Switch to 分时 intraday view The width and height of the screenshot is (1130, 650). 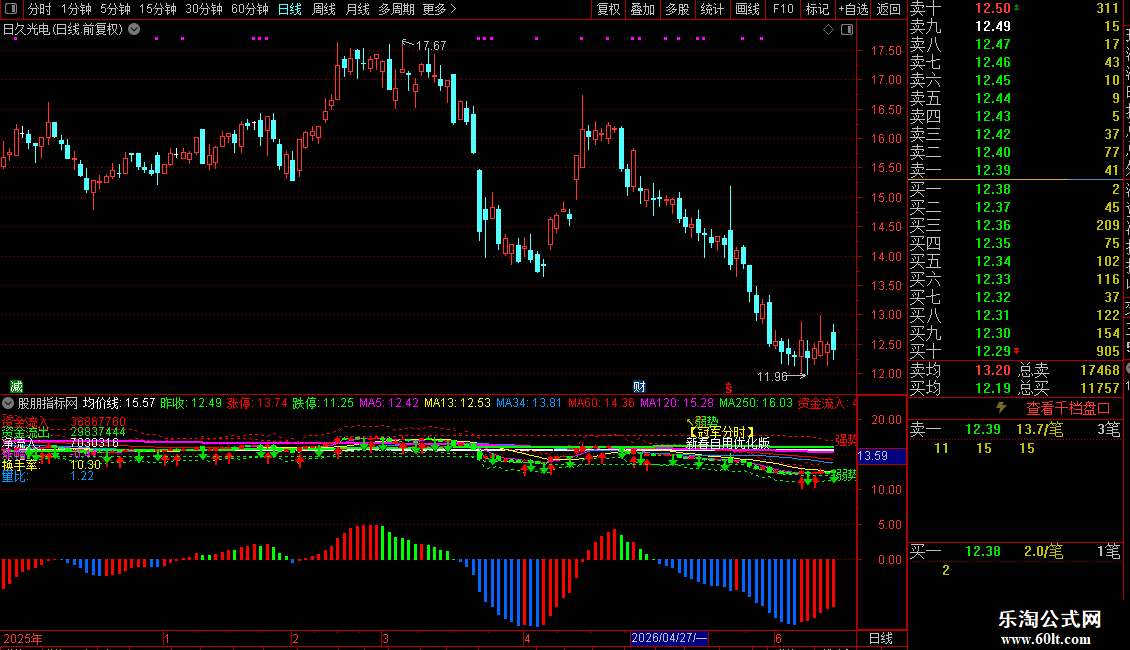click(40, 9)
